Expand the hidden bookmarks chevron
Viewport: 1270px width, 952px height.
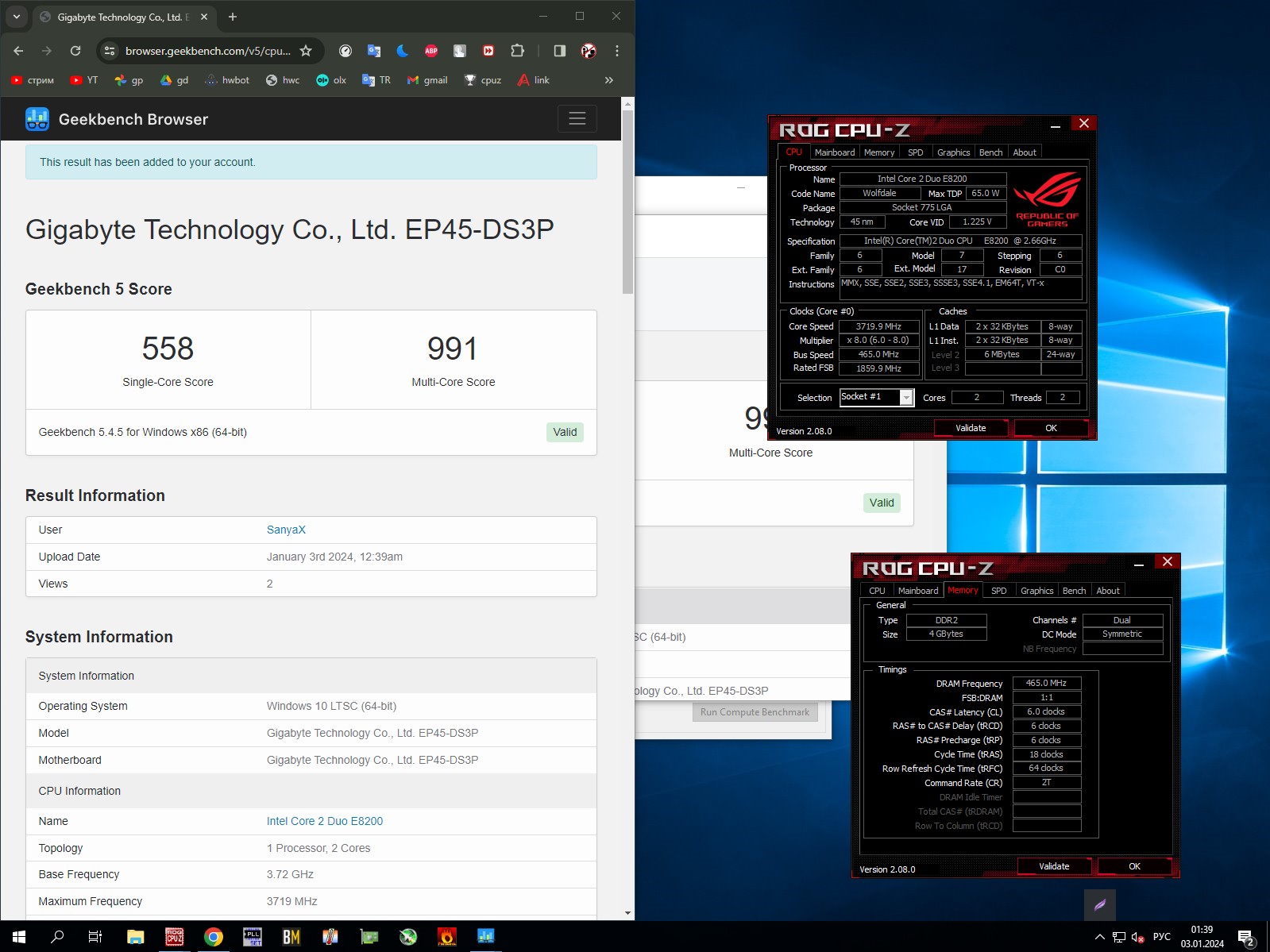pos(609,80)
